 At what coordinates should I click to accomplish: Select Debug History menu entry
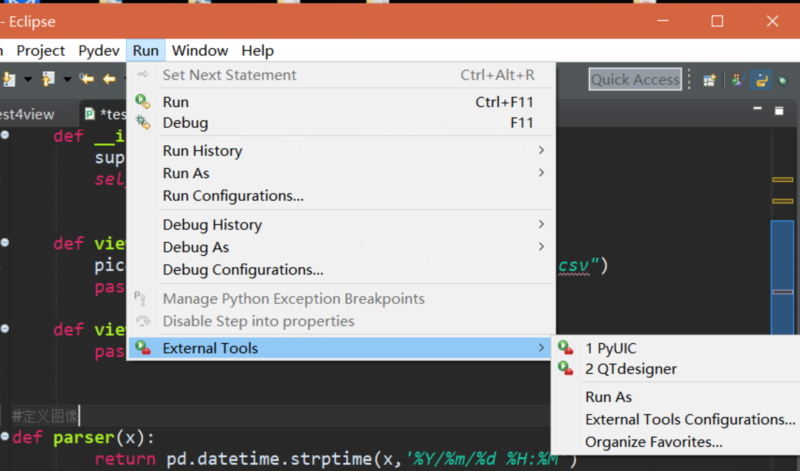[341, 225]
